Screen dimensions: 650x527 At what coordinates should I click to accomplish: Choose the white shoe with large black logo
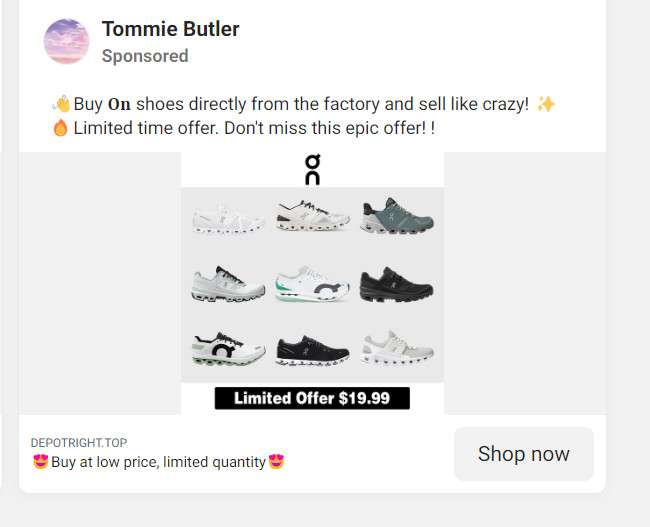(x=228, y=349)
